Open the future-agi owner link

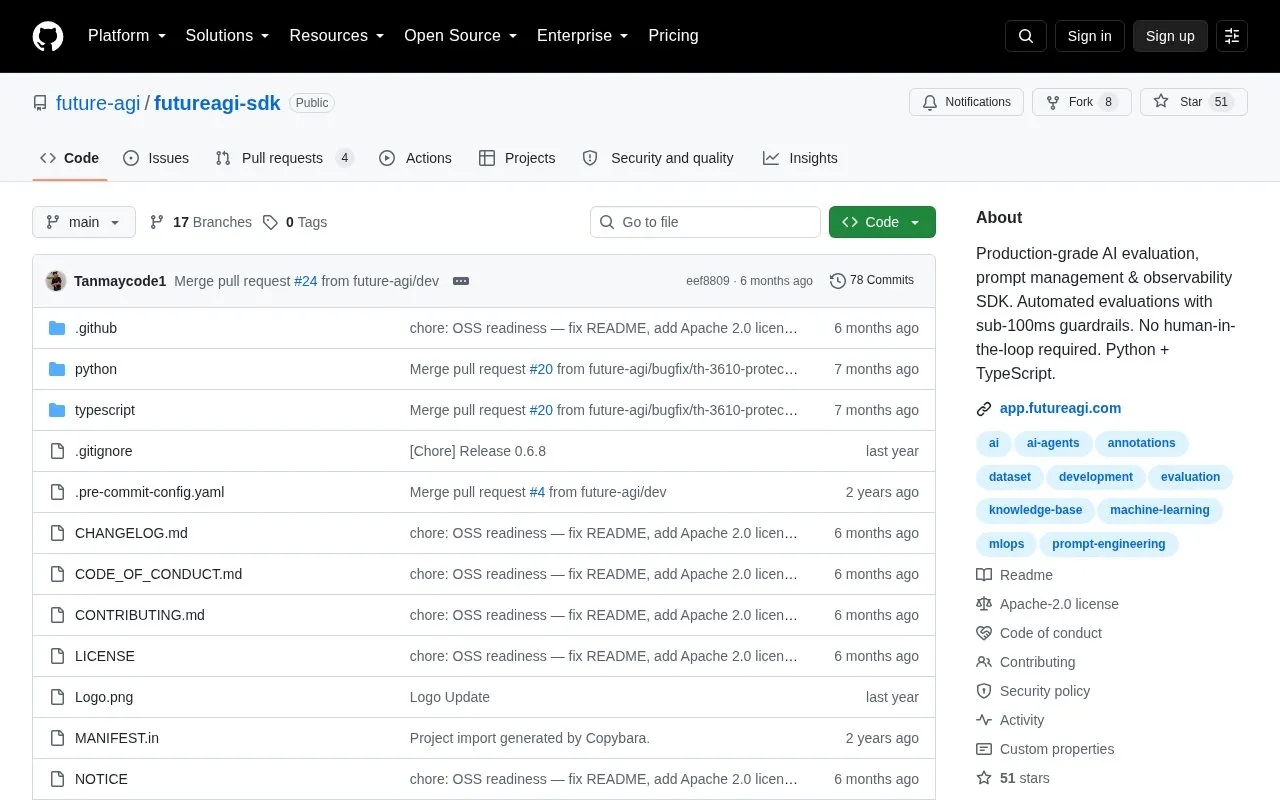point(98,103)
